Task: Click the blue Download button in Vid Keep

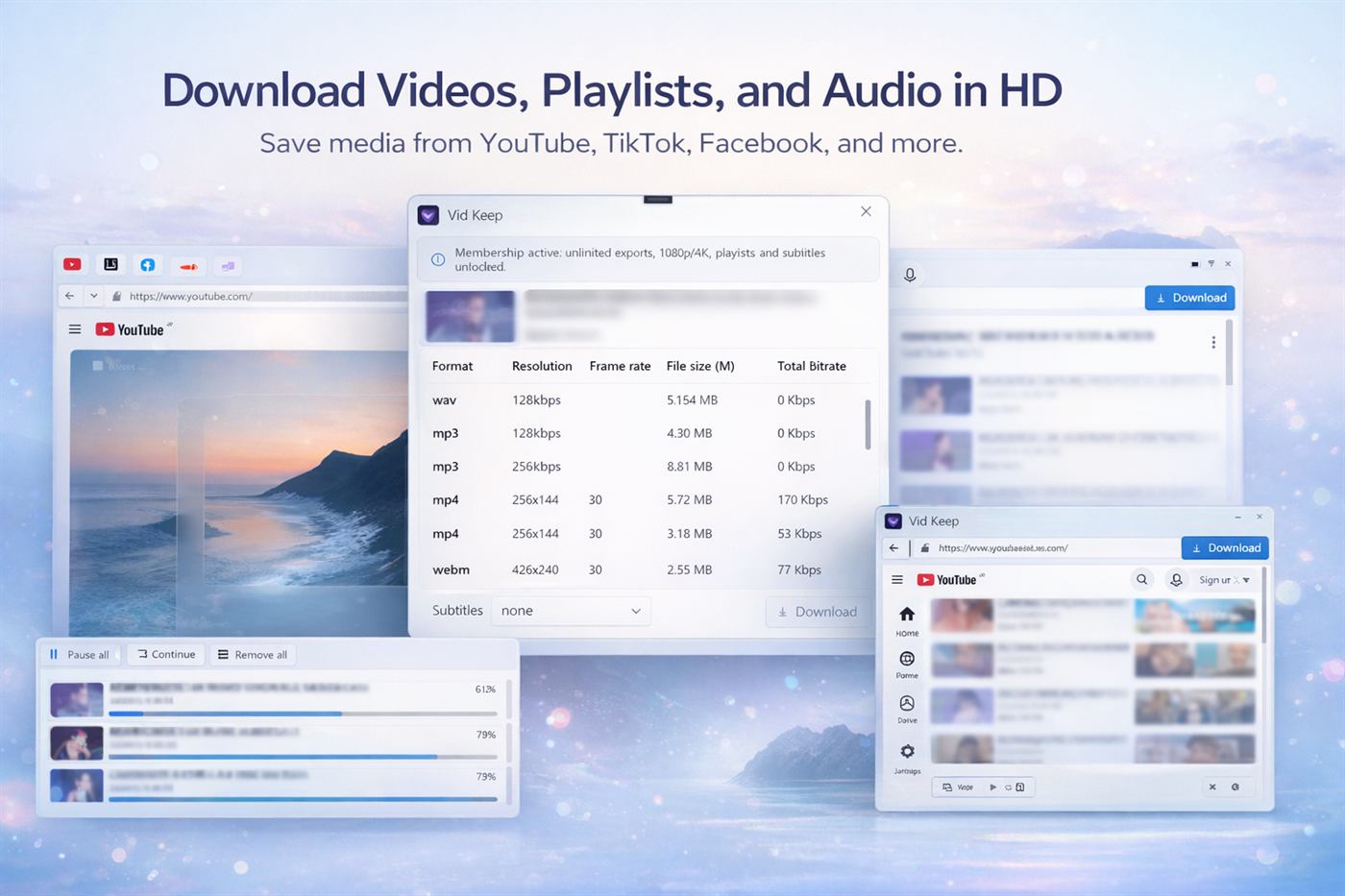Action: click(1225, 547)
